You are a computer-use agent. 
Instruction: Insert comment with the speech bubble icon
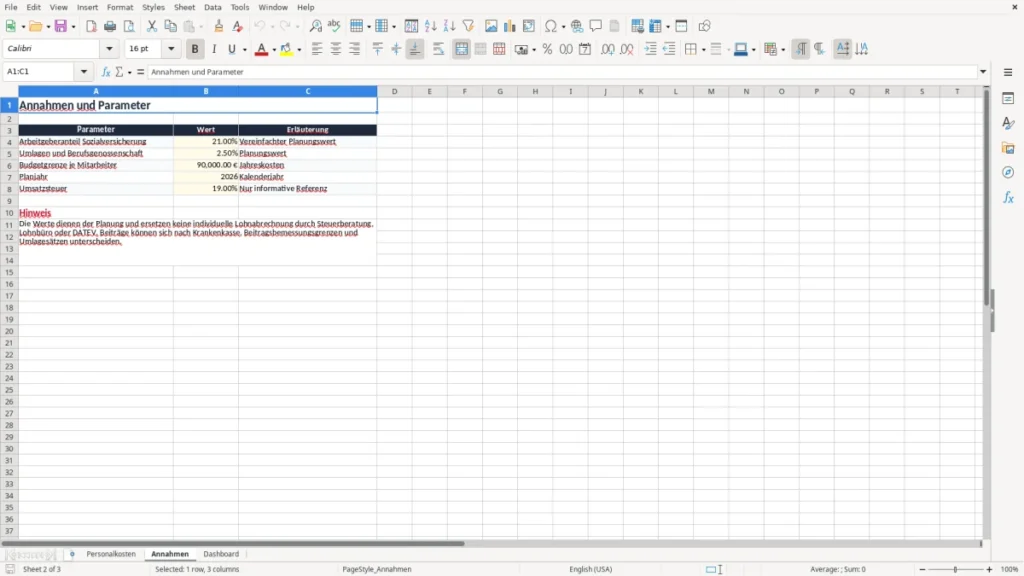point(596,26)
